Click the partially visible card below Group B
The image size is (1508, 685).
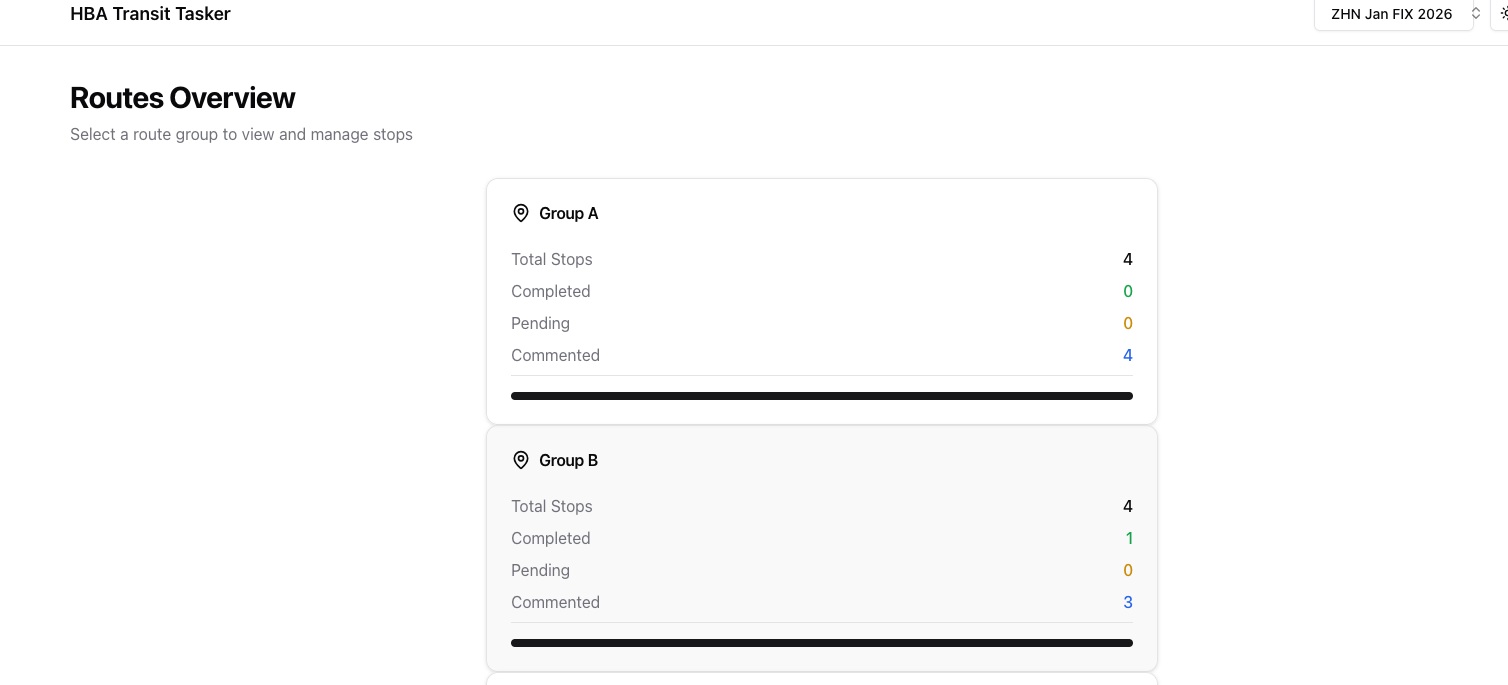(821, 680)
